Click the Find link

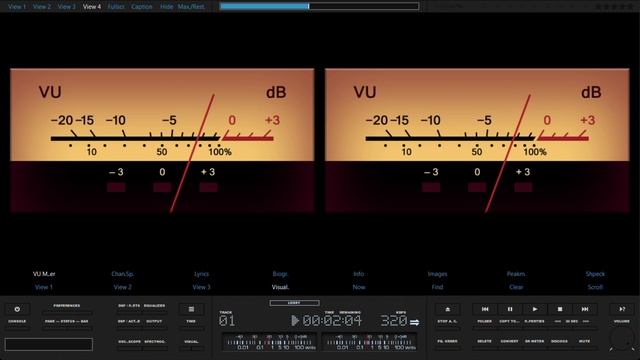pos(438,287)
